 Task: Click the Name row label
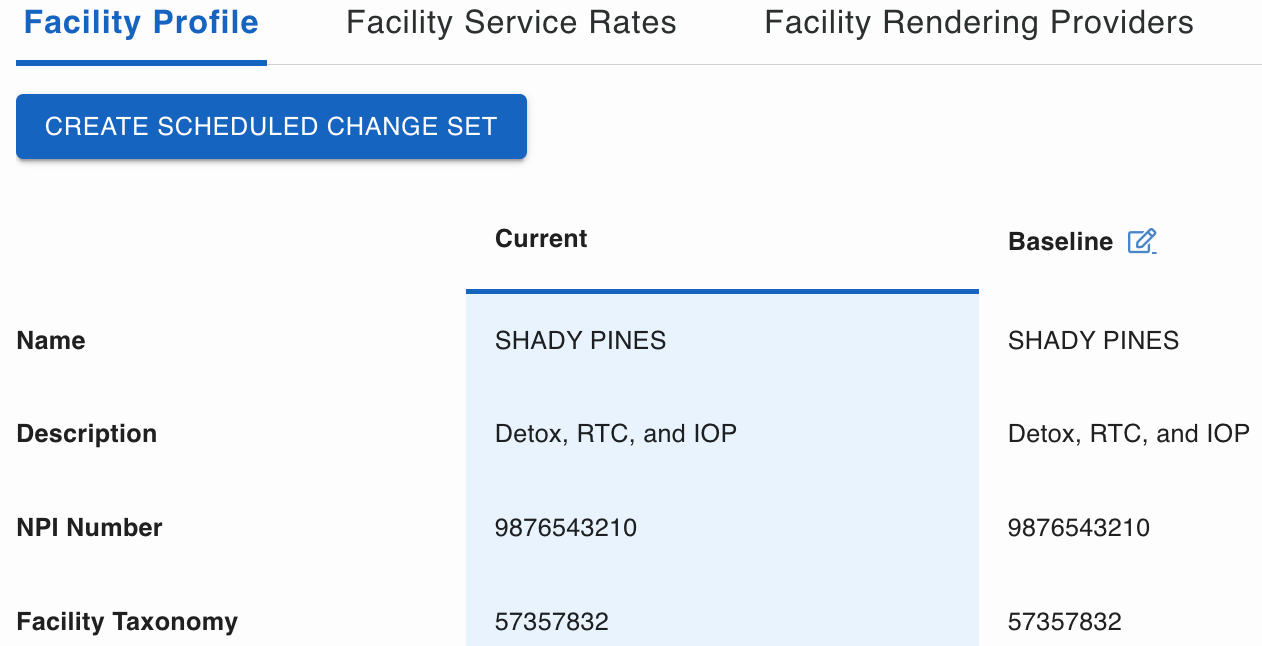click(51, 341)
